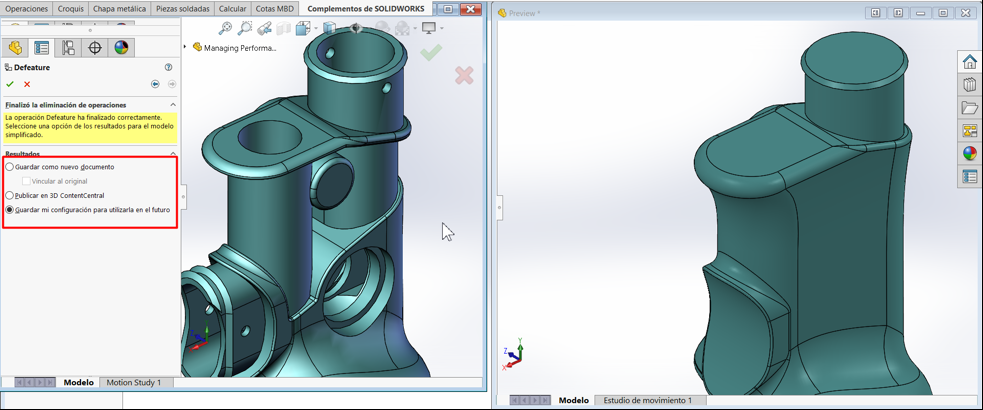Image resolution: width=983 pixels, height=410 pixels.
Task: Click the Zoom to Fit tool
Action: 225,28
